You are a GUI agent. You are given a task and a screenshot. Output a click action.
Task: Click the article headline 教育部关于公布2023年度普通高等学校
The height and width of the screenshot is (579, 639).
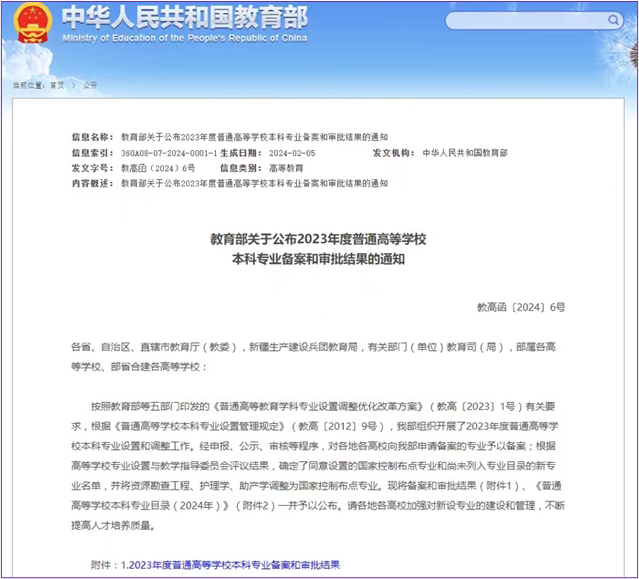[318, 239]
